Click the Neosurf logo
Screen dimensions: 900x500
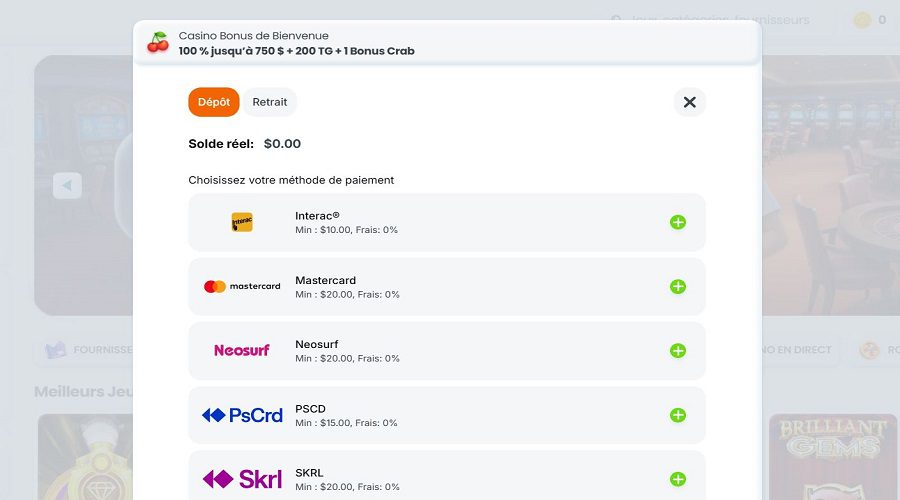[242, 350]
